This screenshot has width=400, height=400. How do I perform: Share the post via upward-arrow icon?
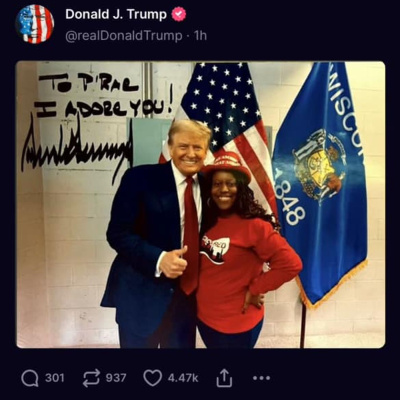pyautogui.click(x=224, y=378)
